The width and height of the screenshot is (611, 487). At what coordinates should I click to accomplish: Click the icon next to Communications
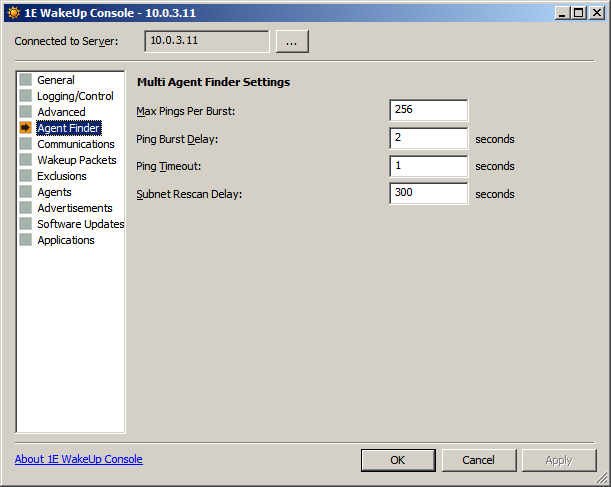tap(26, 144)
